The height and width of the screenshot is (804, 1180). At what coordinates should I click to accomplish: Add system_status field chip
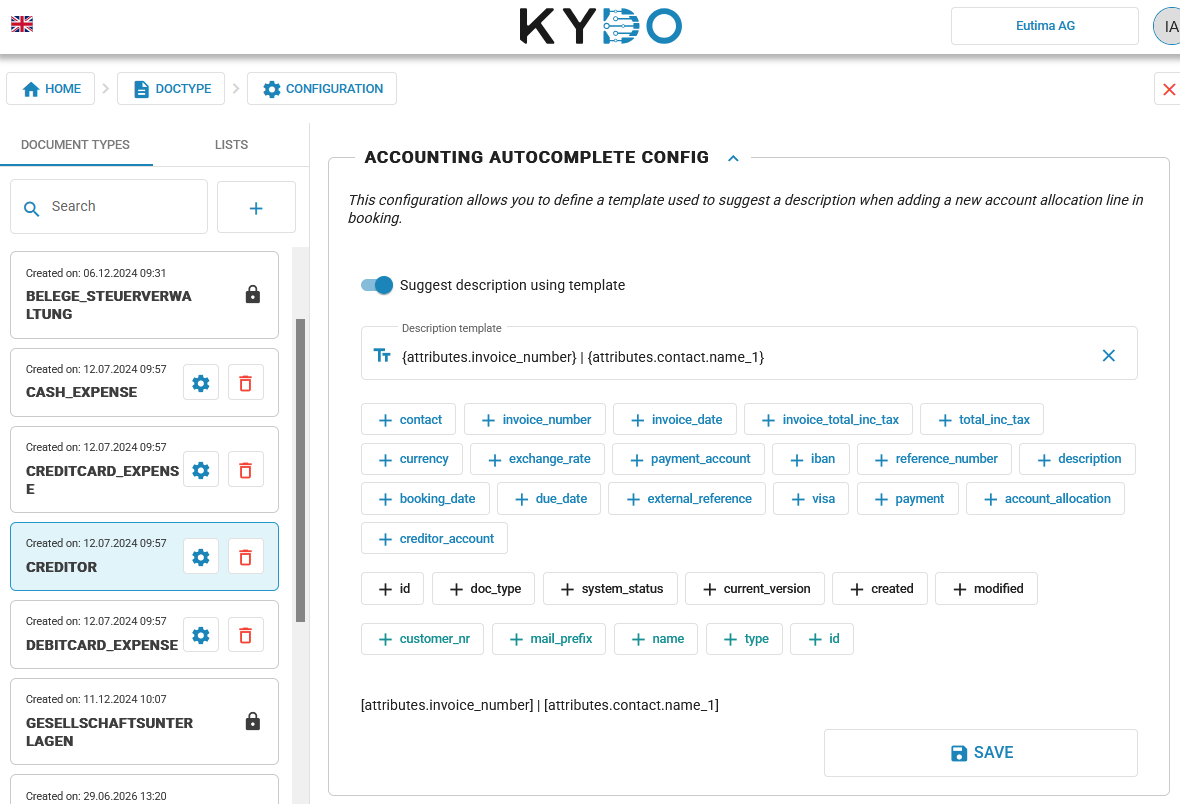[x=610, y=589]
